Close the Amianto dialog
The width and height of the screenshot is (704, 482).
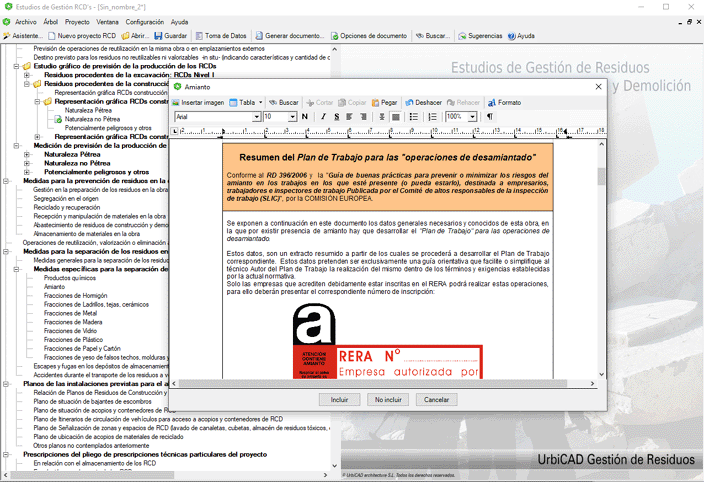(598, 87)
